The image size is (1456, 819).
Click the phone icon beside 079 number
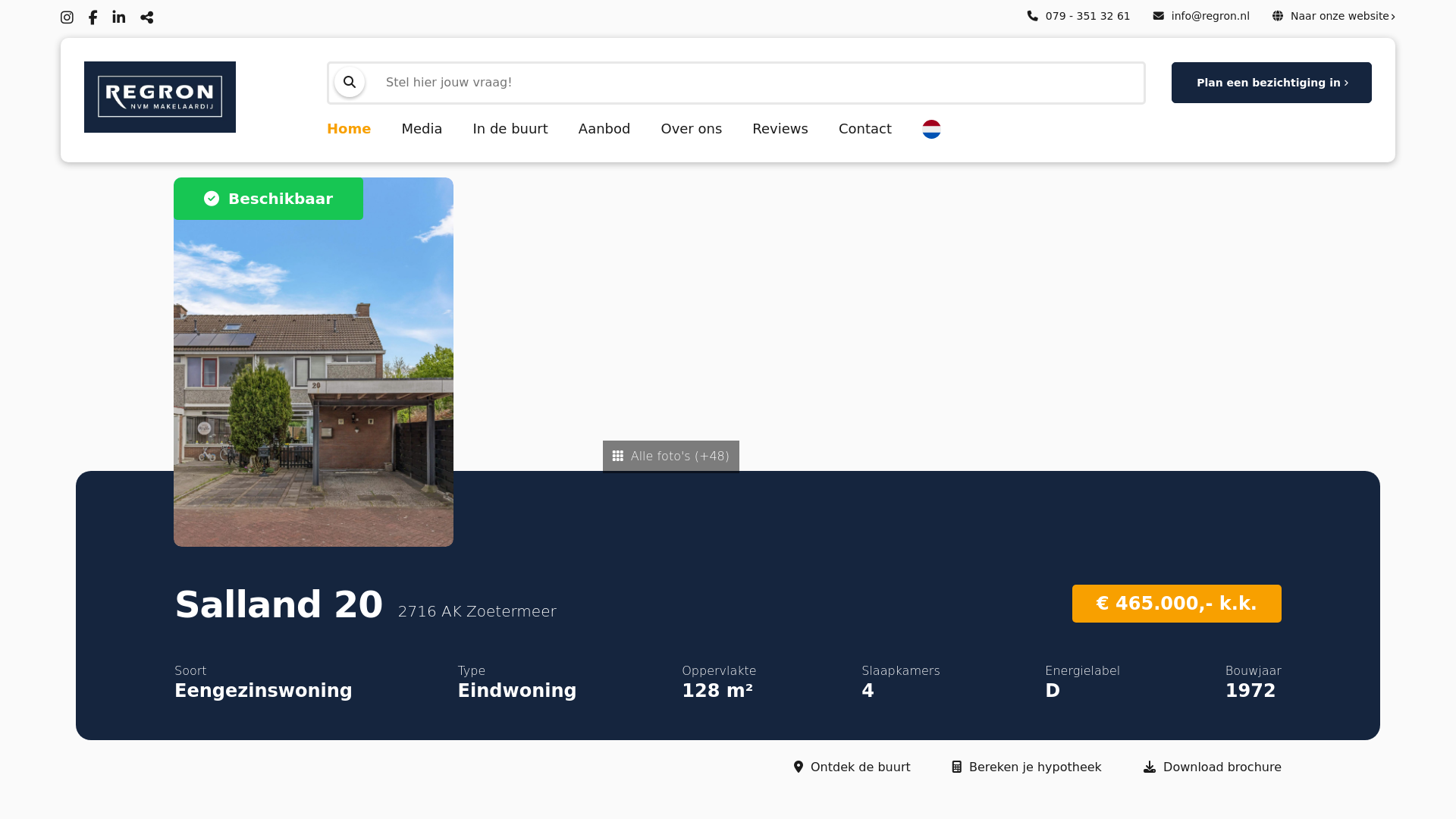point(1032,16)
